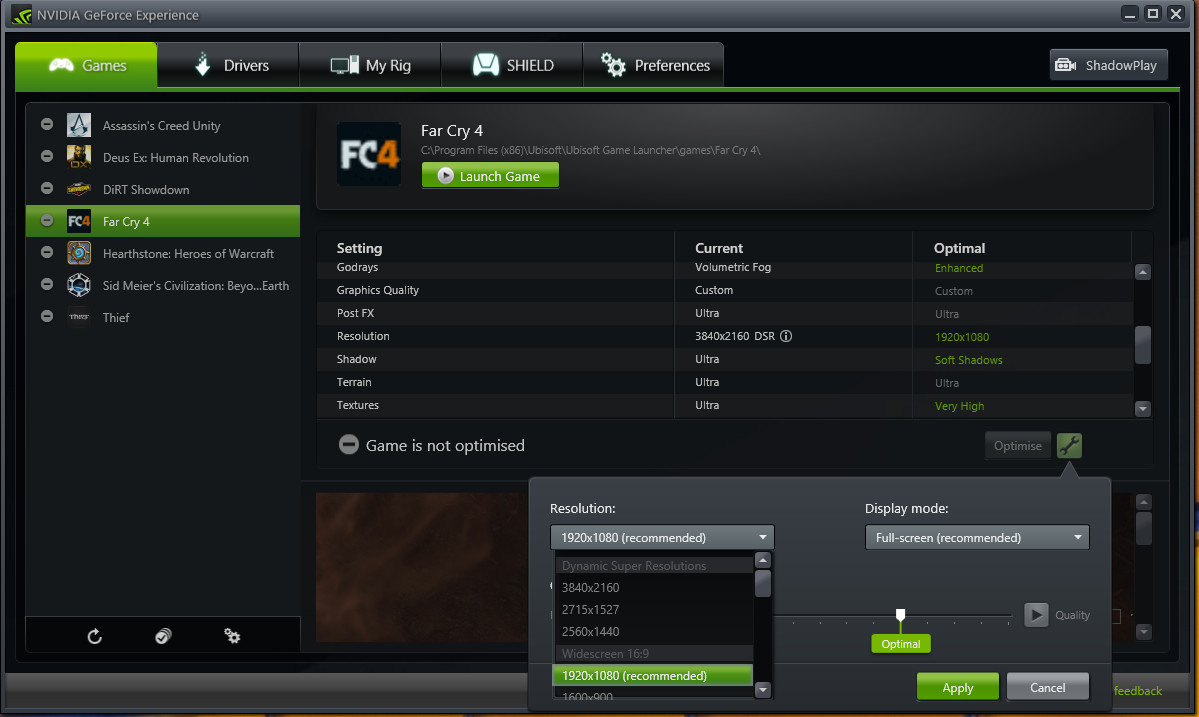
Task: Click the Deus Ex: Human Revolution icon
Action: 79,157
